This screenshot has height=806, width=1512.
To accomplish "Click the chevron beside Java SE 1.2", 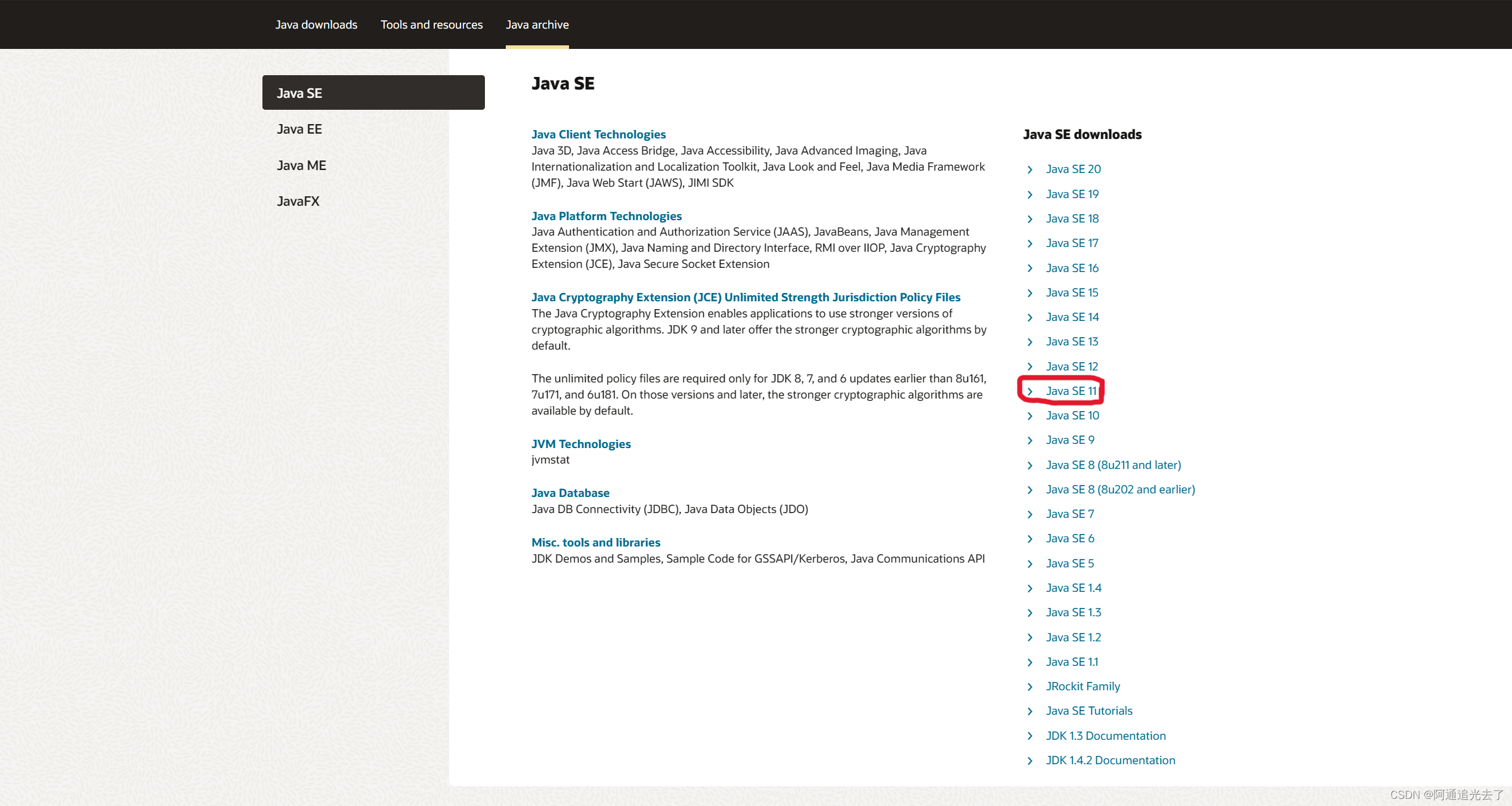I will [x=1030, y=638].
